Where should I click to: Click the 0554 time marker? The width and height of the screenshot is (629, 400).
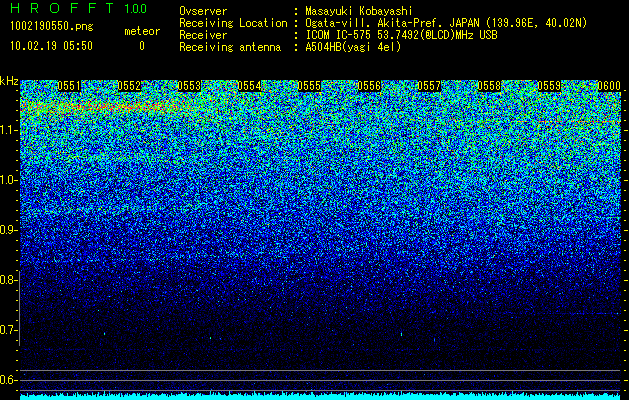[249, 86]
